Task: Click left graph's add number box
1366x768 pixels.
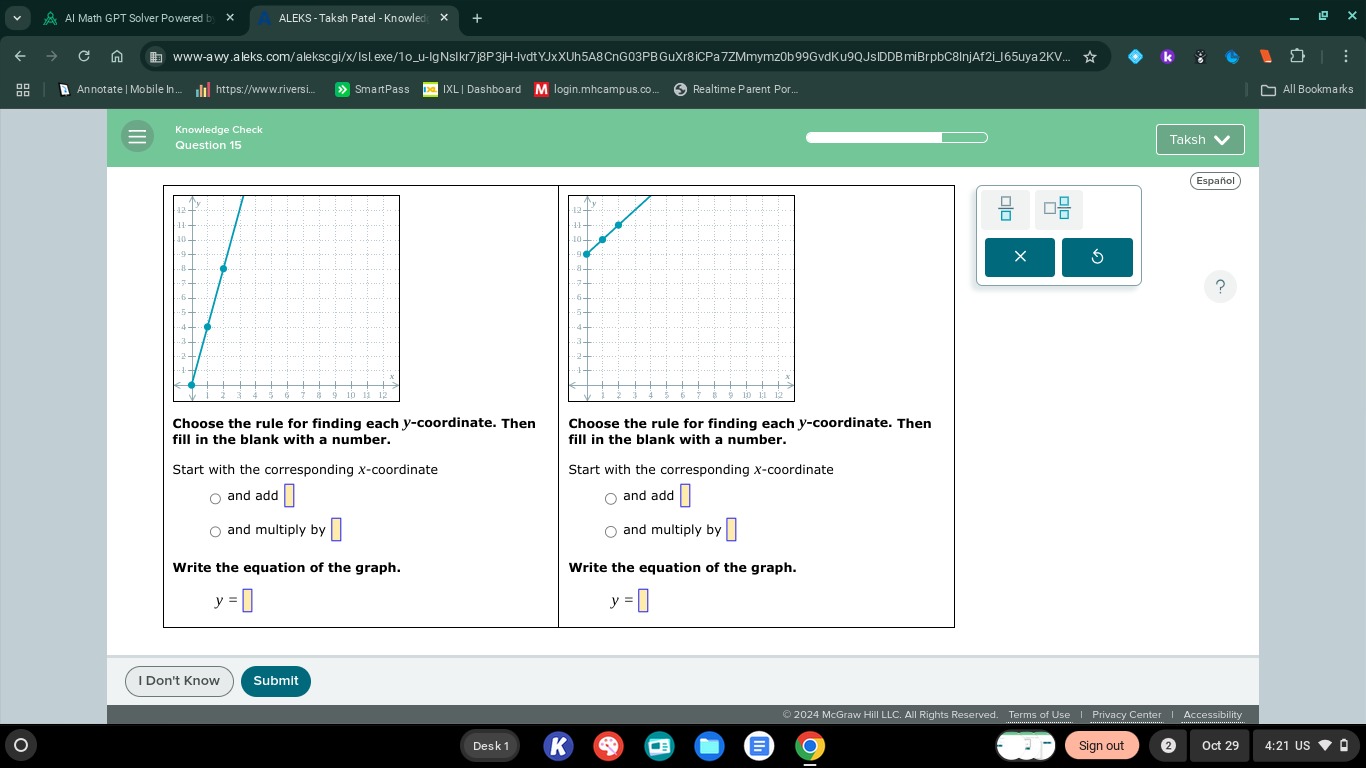Action: [x=290, y=495]
